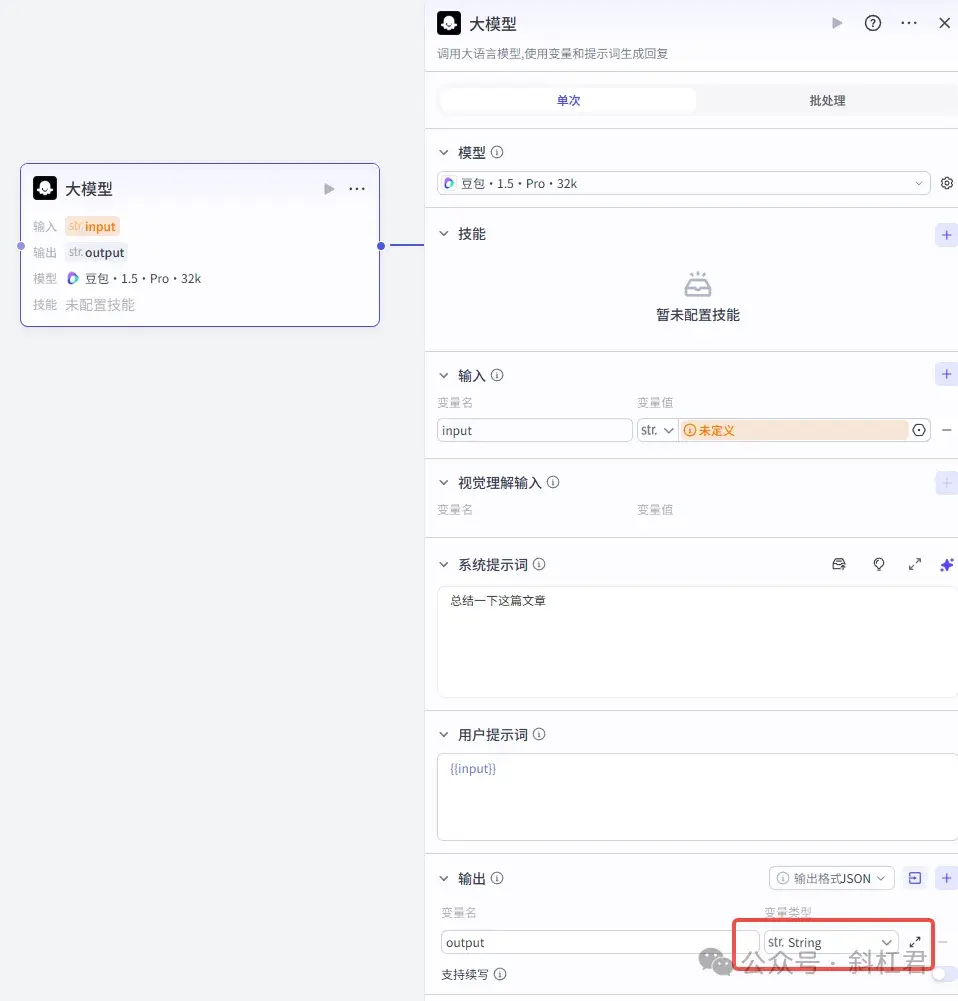
Task: Switch to the 批处理 tab
Action: pyautogui.click(x=826, y=100)
